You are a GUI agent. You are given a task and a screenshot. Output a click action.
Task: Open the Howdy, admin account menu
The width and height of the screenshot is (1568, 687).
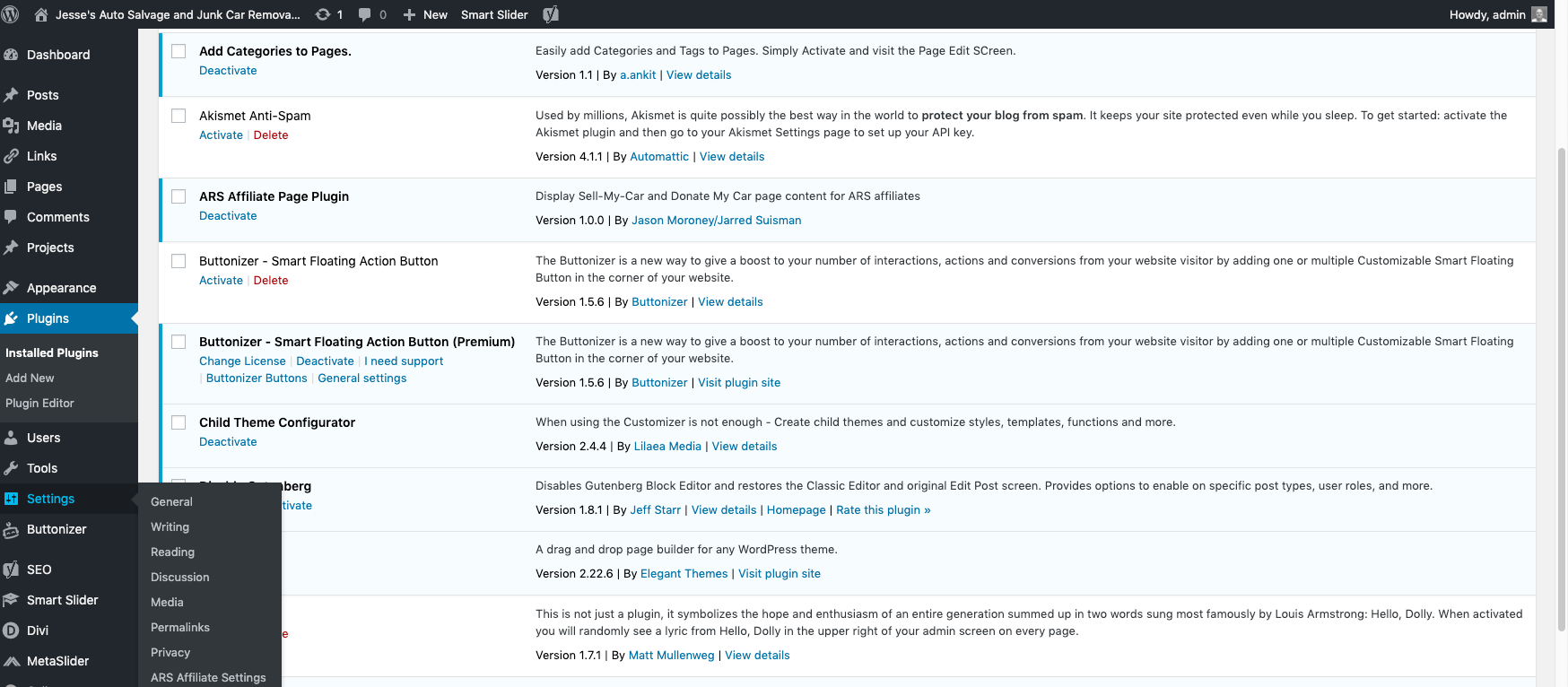(1498, 14)
